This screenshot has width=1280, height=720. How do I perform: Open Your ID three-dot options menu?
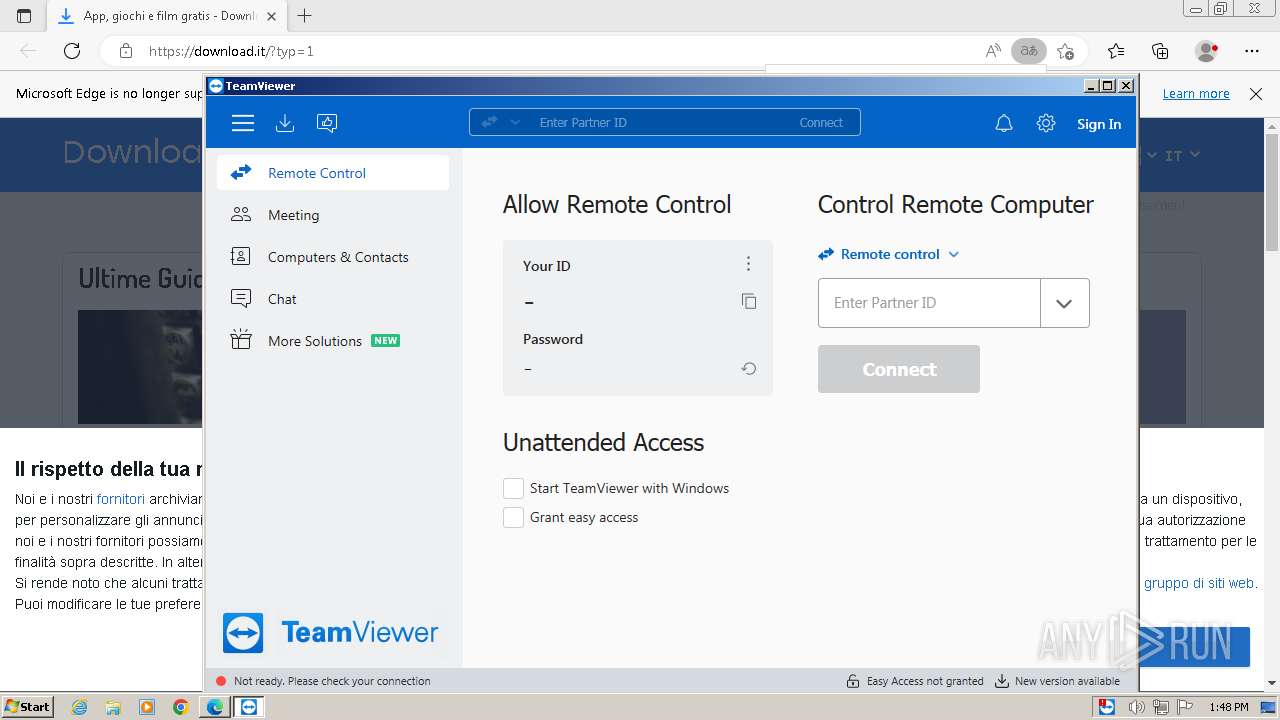click(x=748, y=264)
